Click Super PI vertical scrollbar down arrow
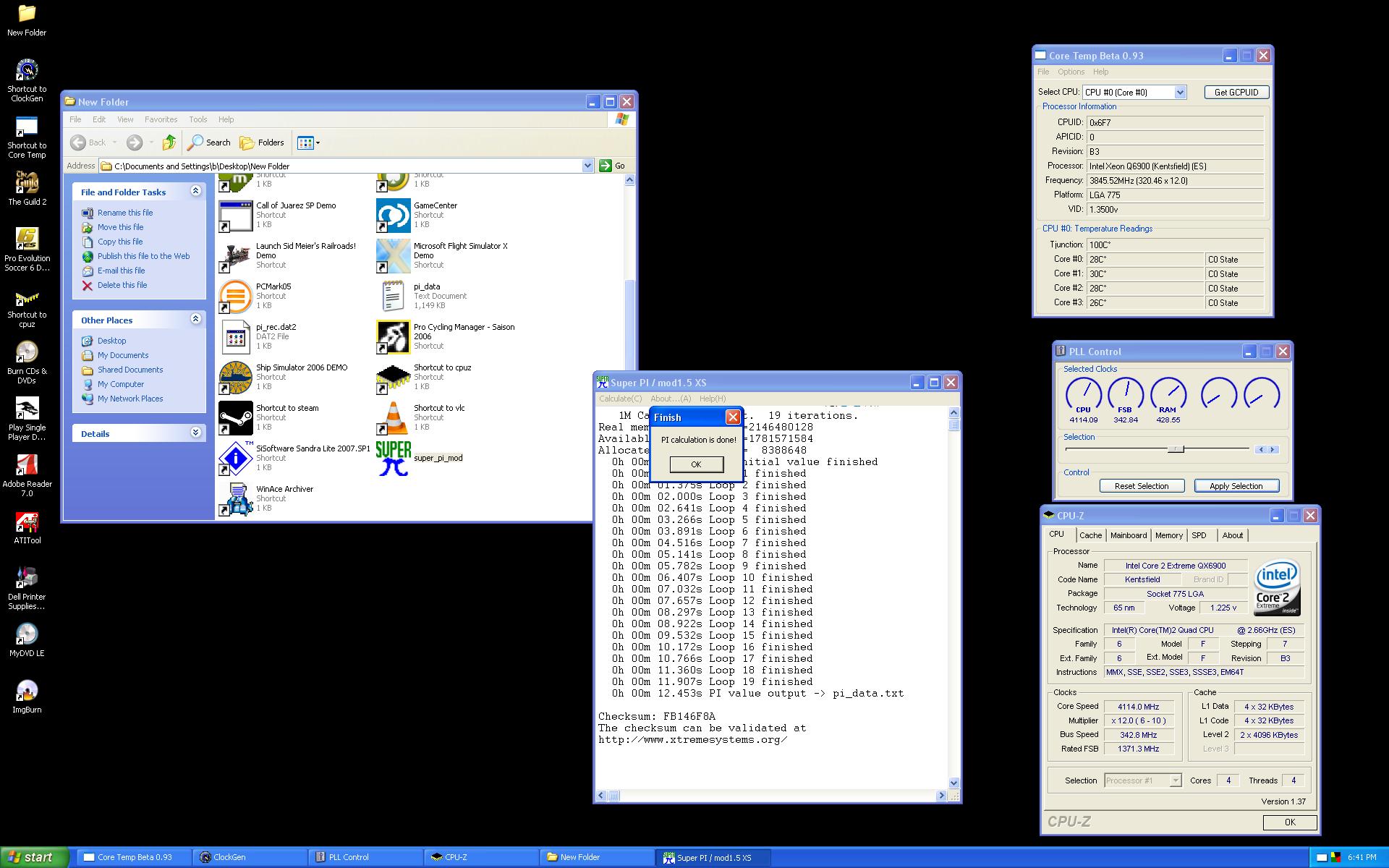This screenshot has width=1389, height=868. point(953,783)
